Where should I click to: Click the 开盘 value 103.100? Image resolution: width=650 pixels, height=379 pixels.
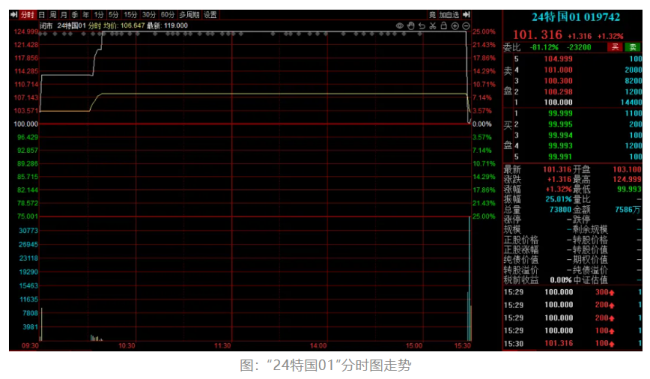point(627,170)
